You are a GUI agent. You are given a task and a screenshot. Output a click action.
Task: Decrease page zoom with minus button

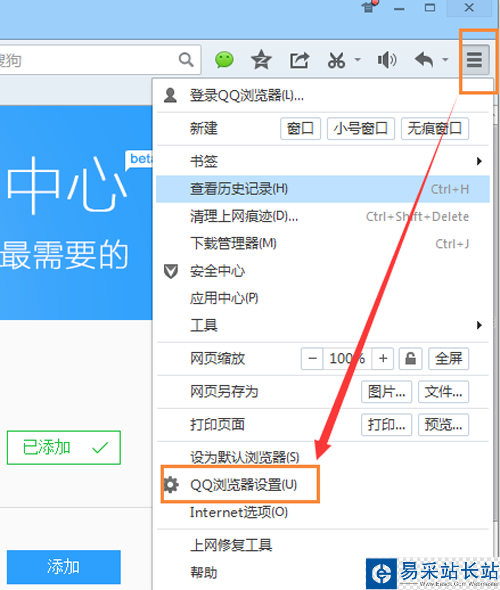click(312, 358)
